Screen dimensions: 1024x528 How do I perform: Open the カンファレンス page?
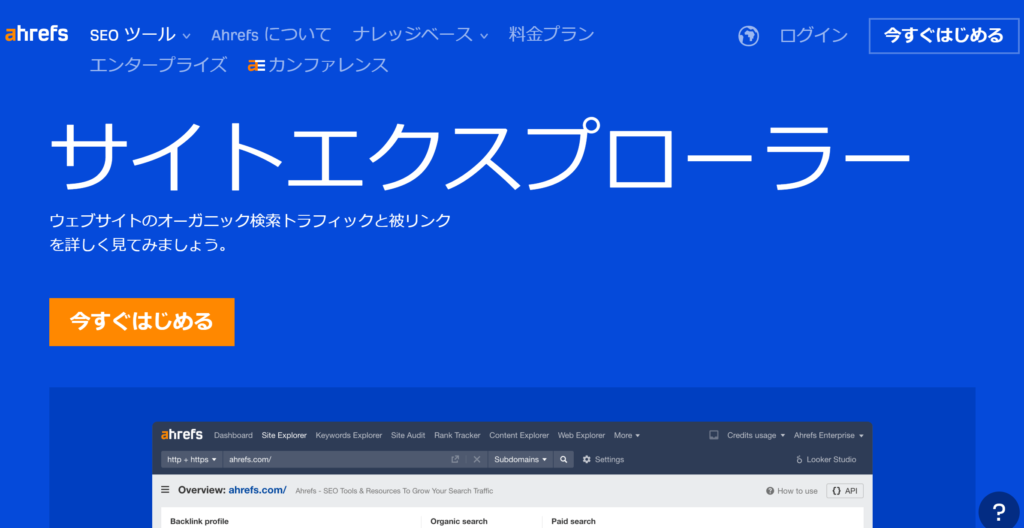point(318,65)
